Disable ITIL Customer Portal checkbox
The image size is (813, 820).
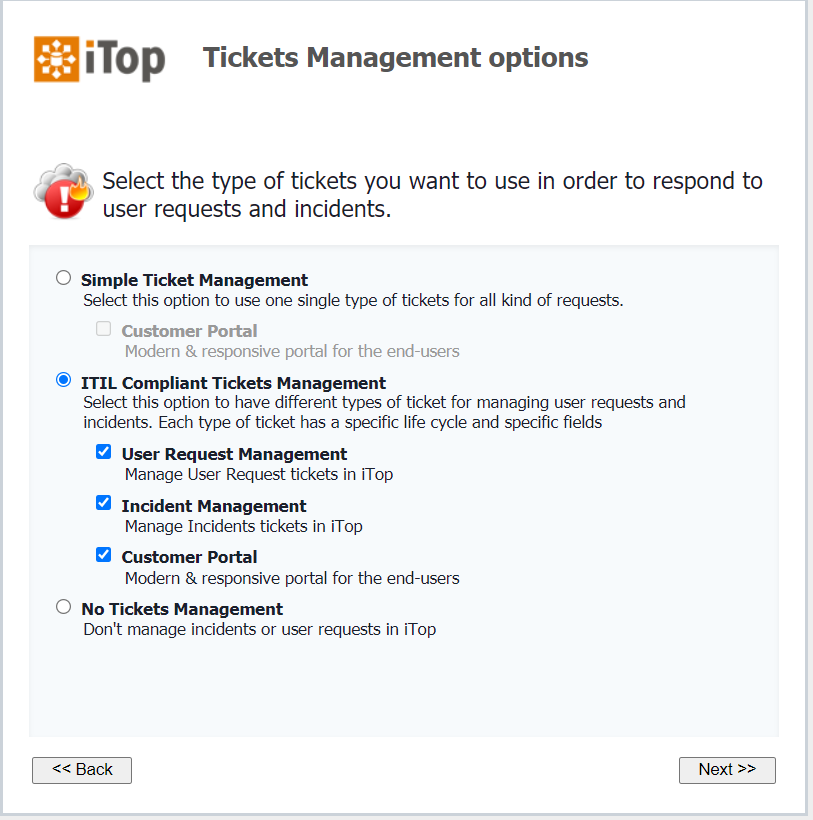[x=103, y=554]
